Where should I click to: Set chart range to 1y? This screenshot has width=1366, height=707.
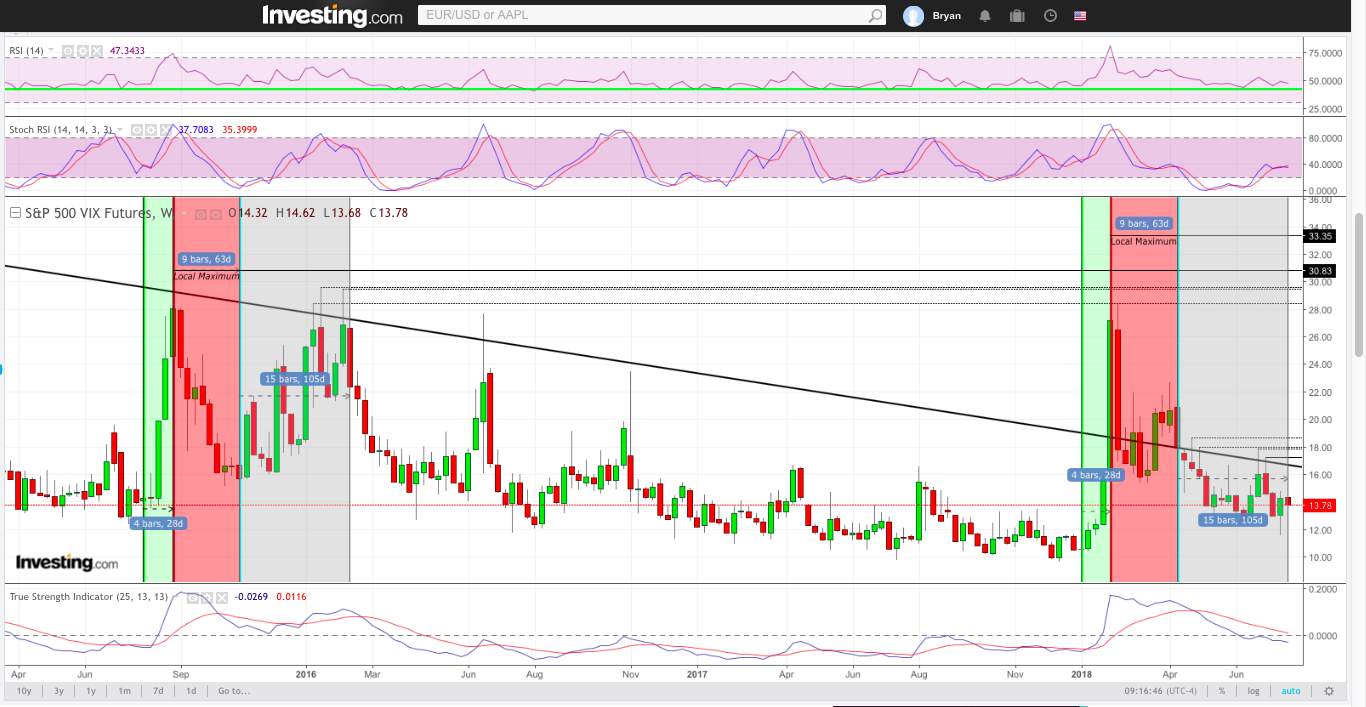tap(91, 691)
